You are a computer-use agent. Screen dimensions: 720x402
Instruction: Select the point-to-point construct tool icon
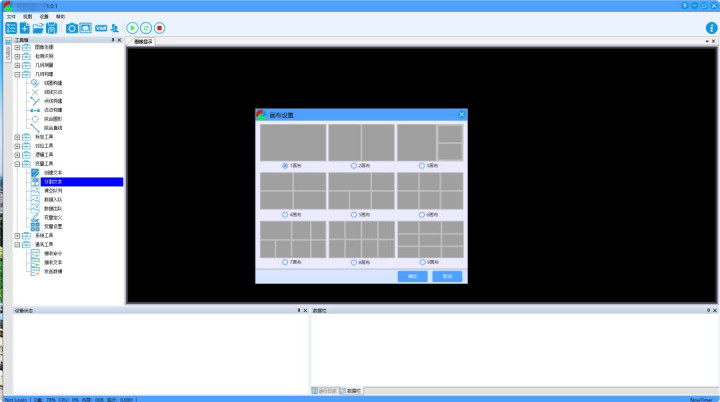point(35,110)
